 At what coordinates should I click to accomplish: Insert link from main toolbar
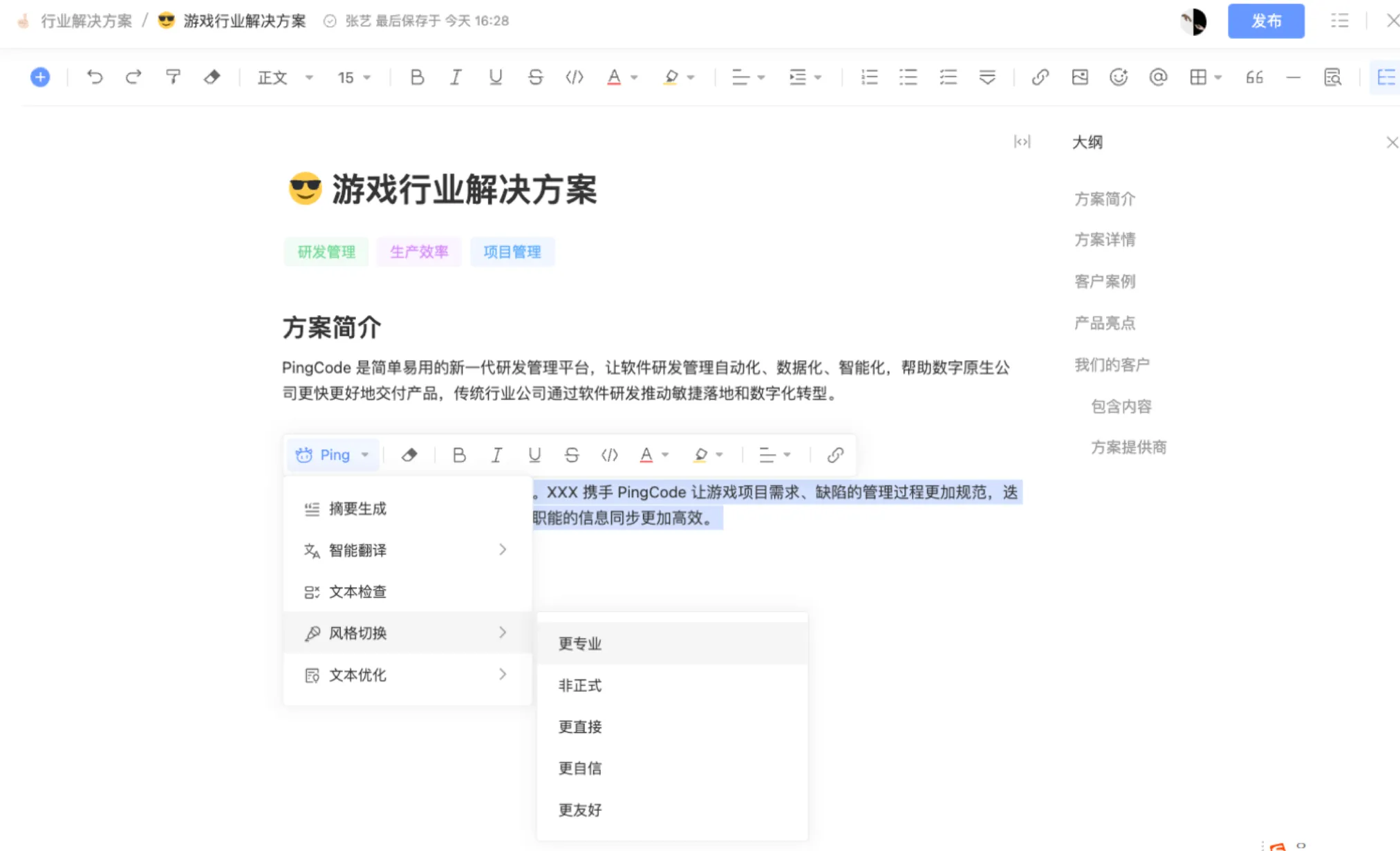pos(1040,77)
